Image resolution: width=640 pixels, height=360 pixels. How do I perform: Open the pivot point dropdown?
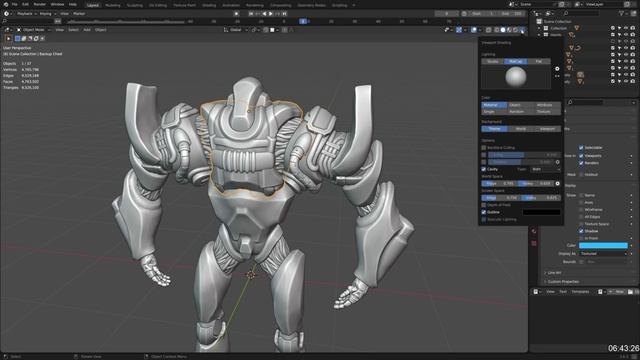[x=255, y=30]
